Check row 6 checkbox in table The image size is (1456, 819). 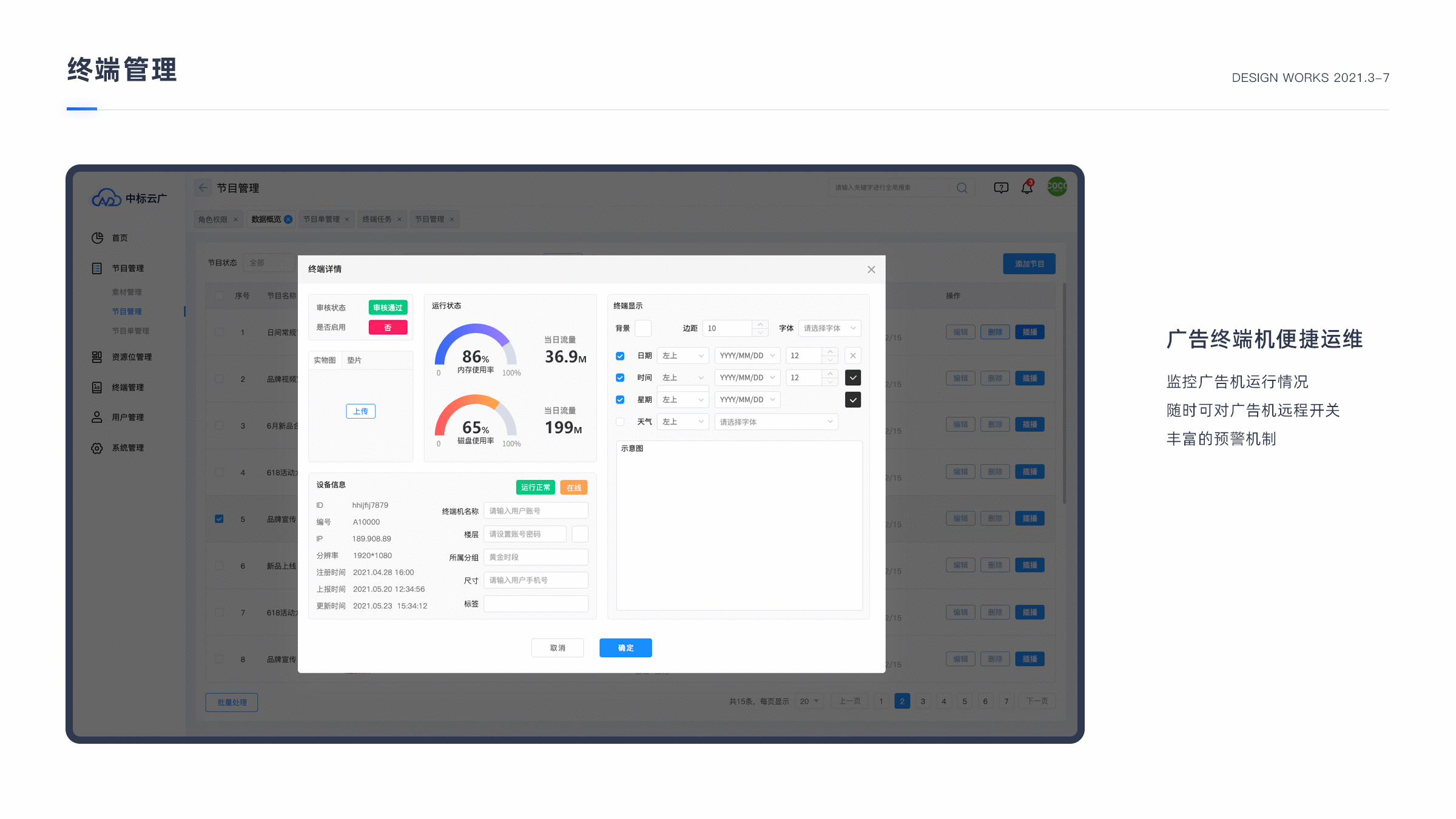(219, 565)
